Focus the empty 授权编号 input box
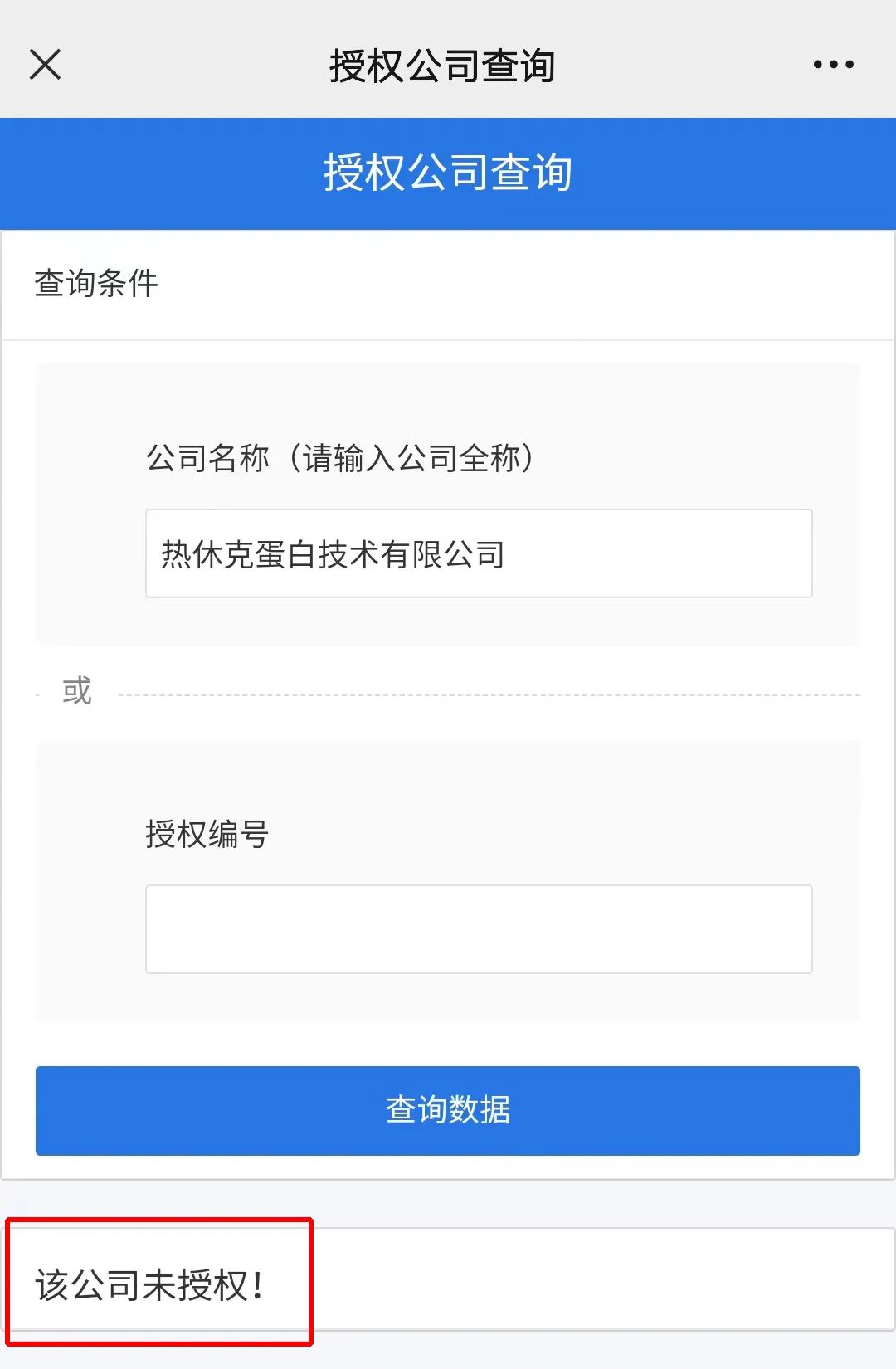Screen dimensions: 896x1369 479,929
